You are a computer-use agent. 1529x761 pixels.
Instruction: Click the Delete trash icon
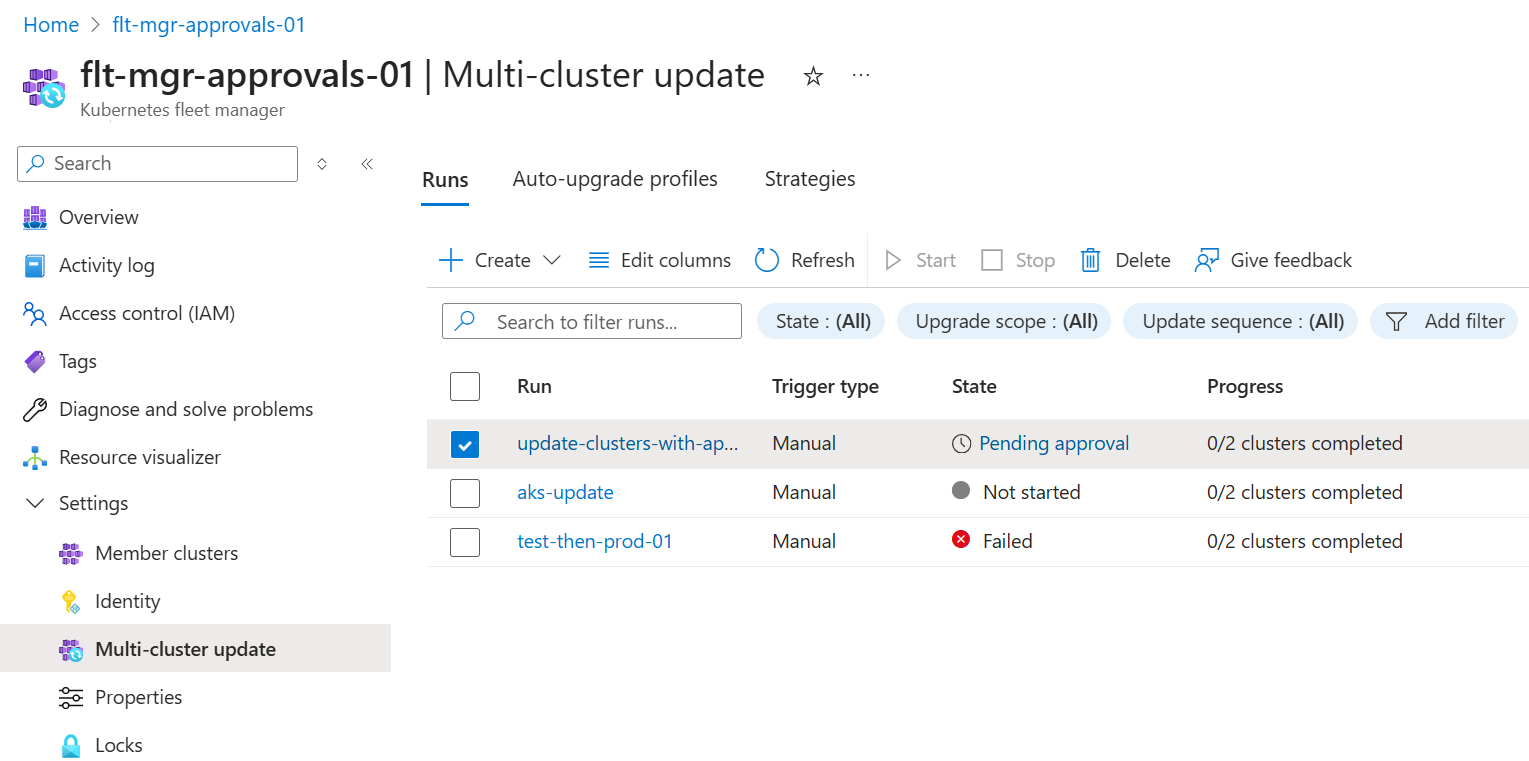(1090, 260)
